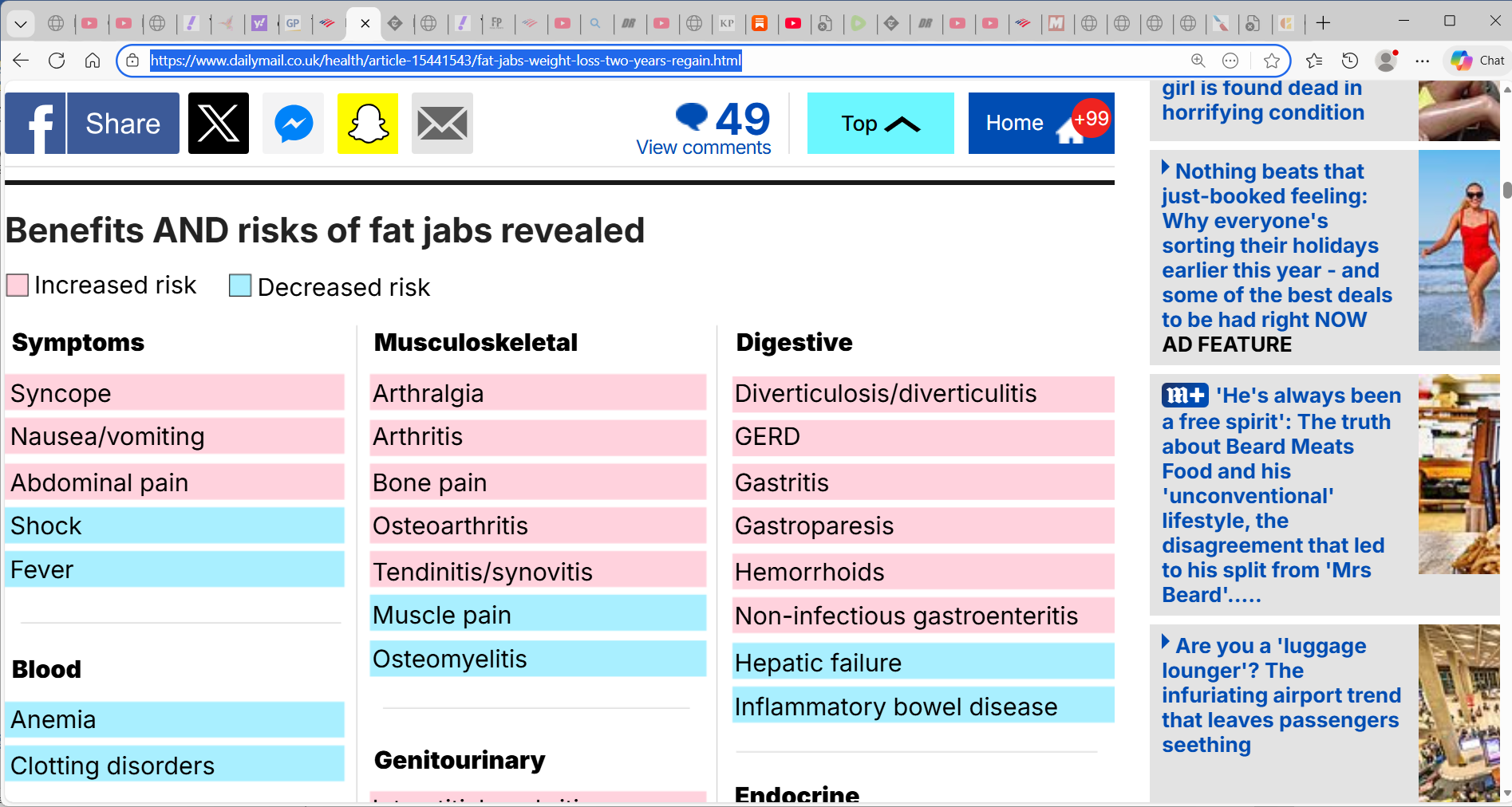
Task: Email the article using the envelope icon
Action: 442,123
